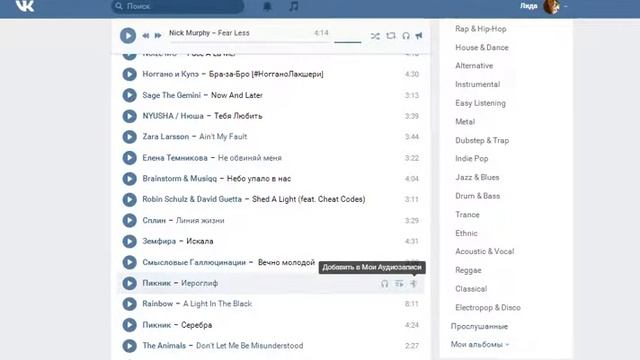Select Dubstep & Trap genre

click(x=482, y=140)
